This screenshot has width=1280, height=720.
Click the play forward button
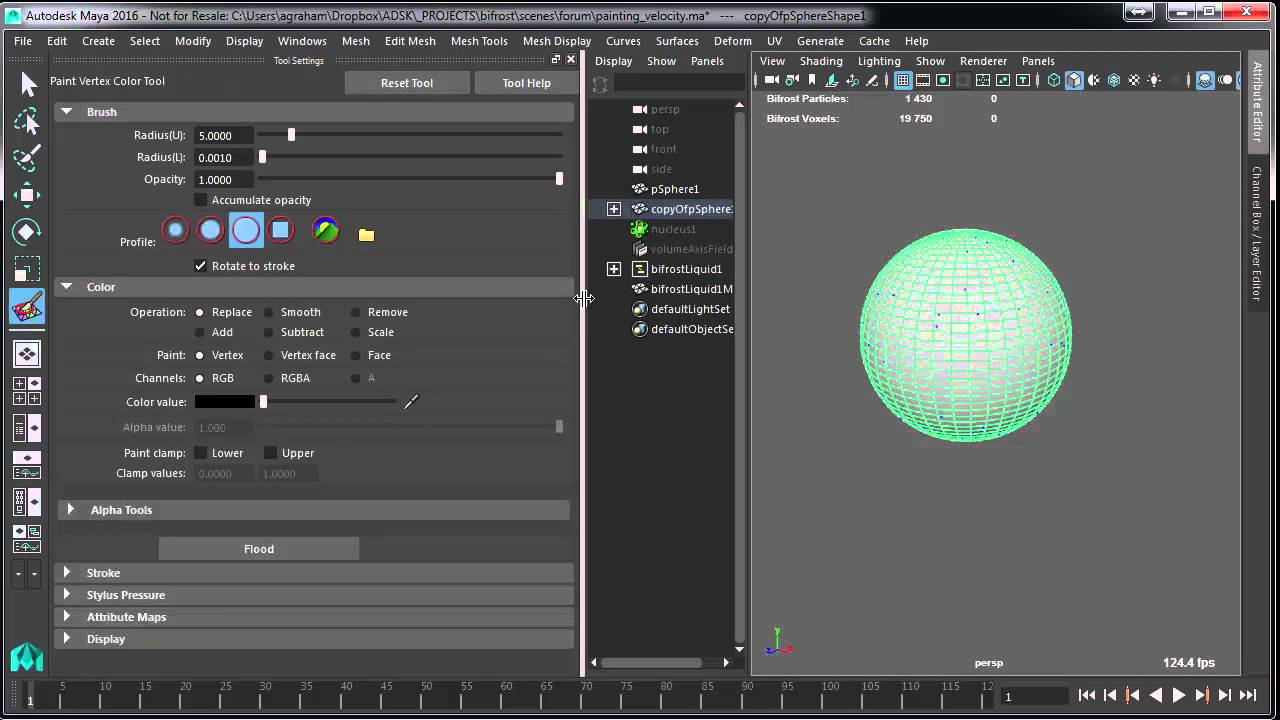tap(1178, 695)
